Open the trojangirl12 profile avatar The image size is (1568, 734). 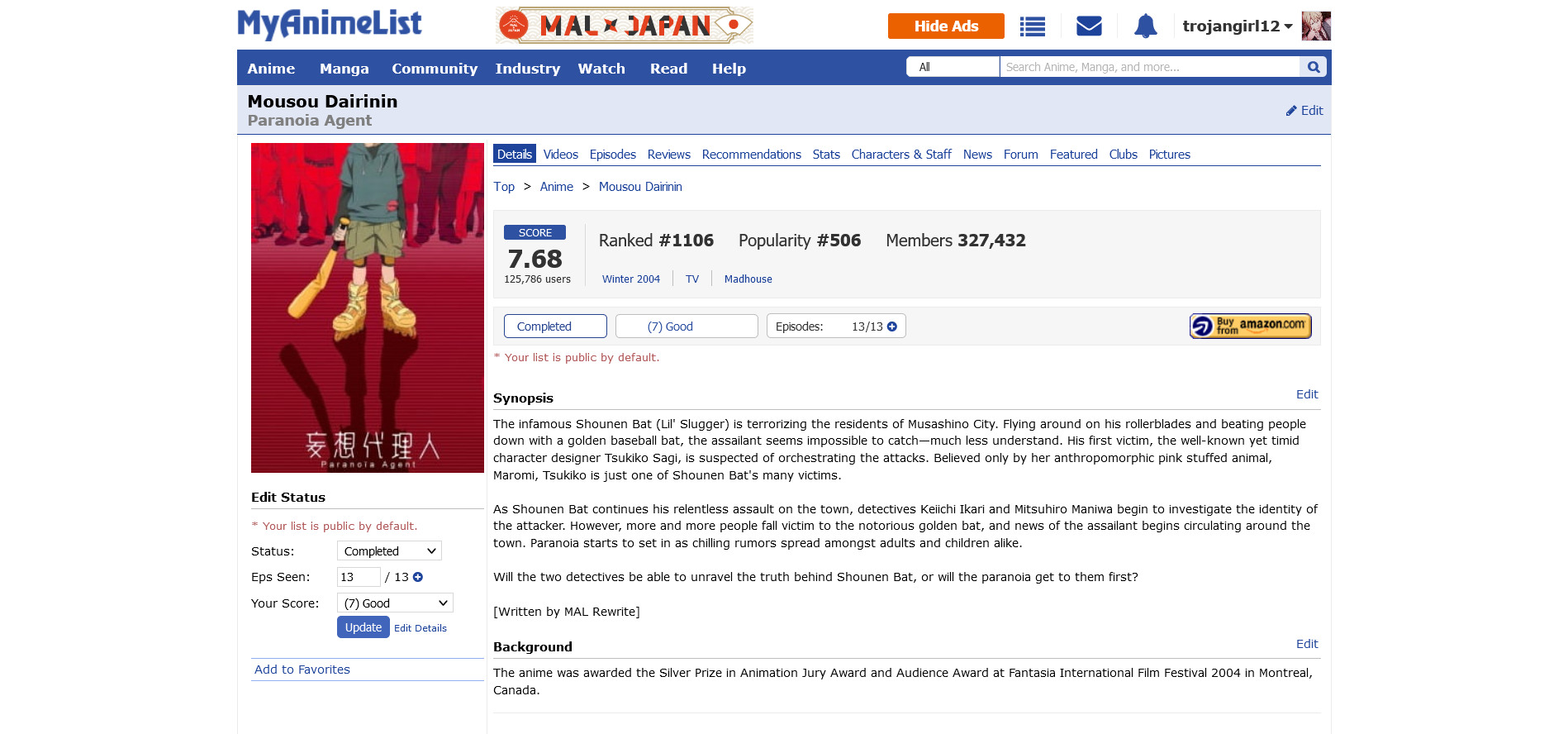pyautogui.click(x=1316, y=26)
